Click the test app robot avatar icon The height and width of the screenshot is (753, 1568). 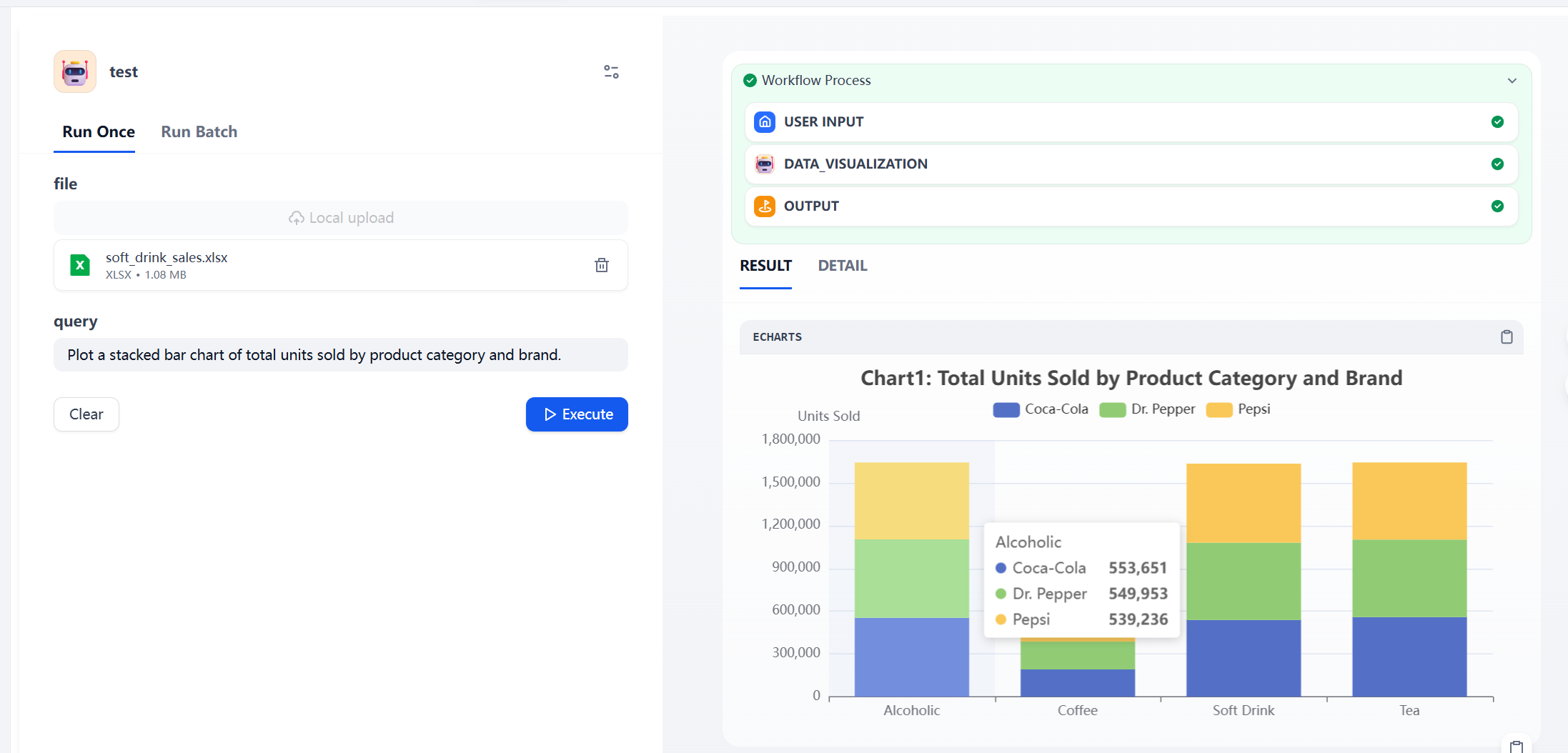point(75,71)
